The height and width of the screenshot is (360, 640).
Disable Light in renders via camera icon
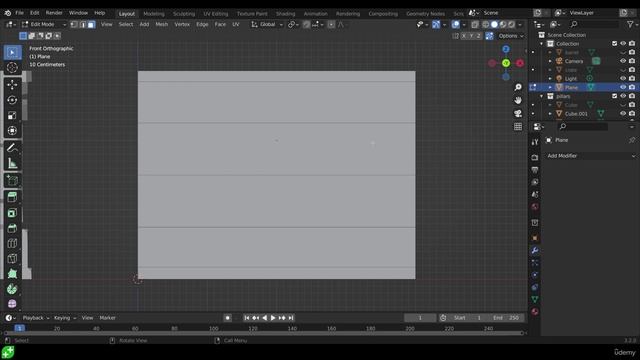tap(632, 78)
